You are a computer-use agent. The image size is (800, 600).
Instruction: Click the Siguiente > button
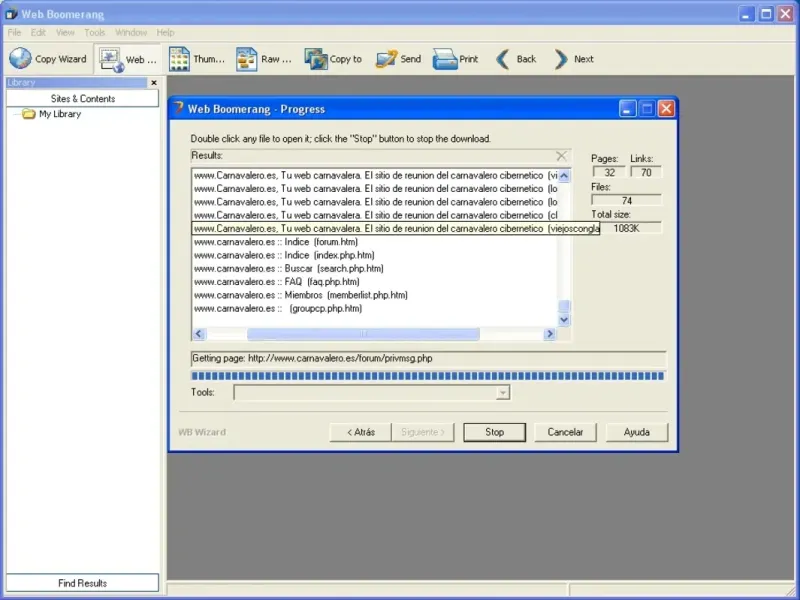point(422,432)
